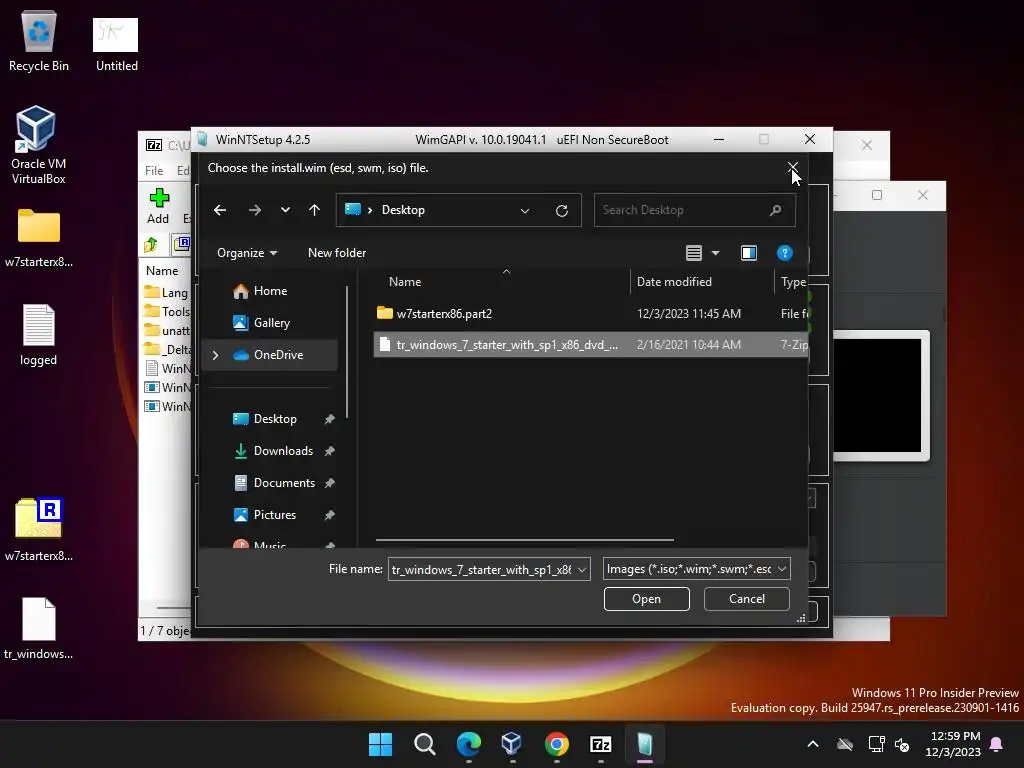Open recent locations chevron
The height and width of the screenshot is (768, 1024).
[x=285, y=210]
